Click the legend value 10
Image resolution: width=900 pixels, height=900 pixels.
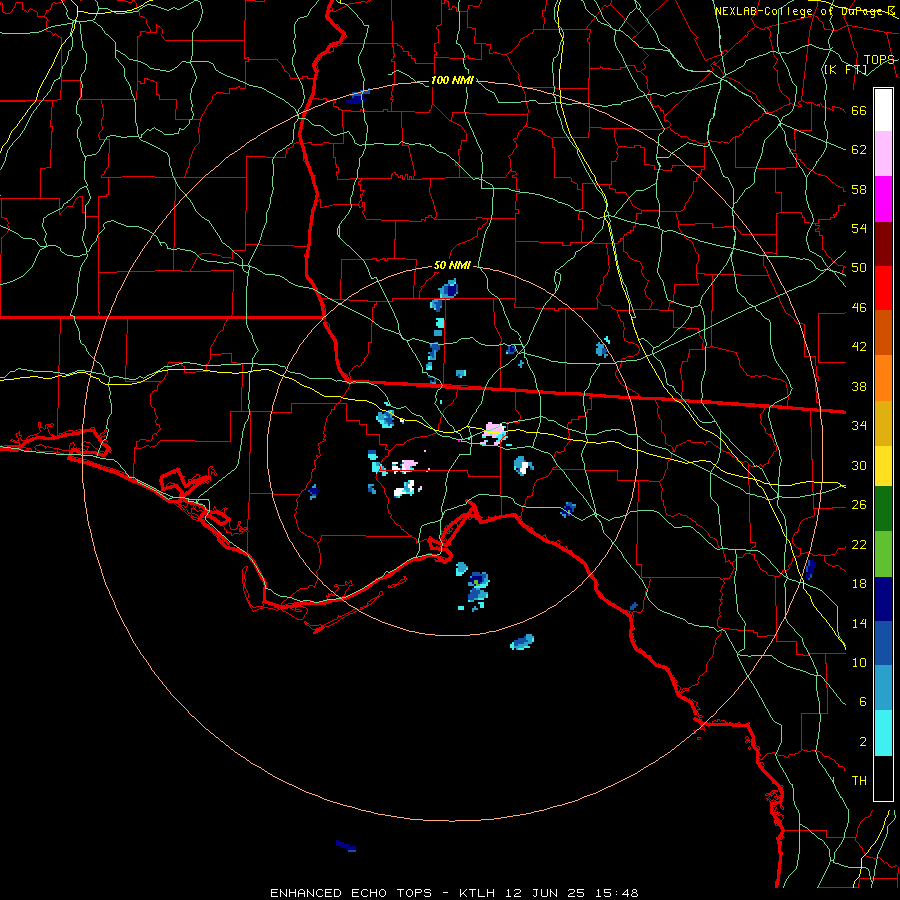[x=859, y=663]
